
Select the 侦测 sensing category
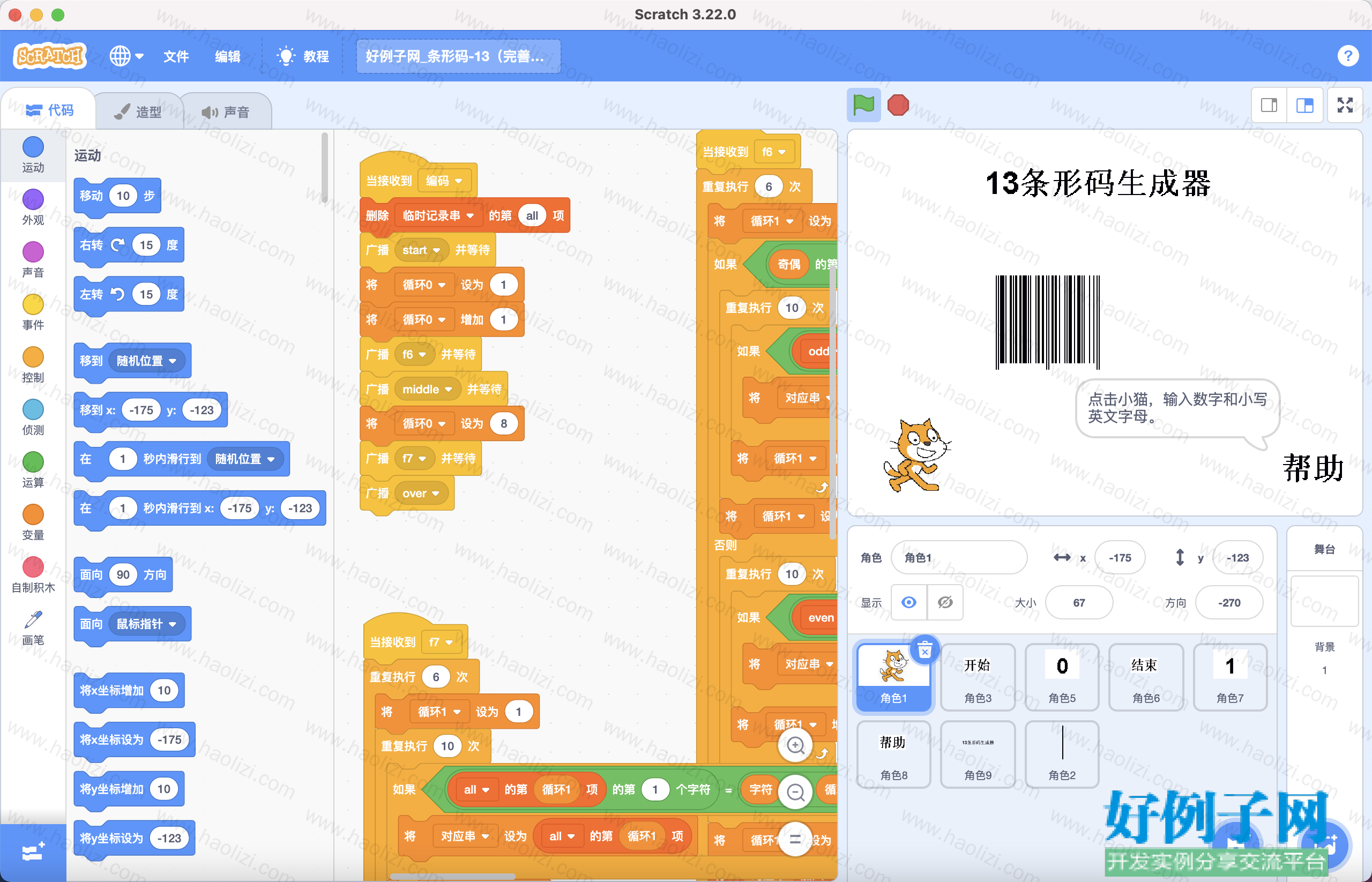33,418
